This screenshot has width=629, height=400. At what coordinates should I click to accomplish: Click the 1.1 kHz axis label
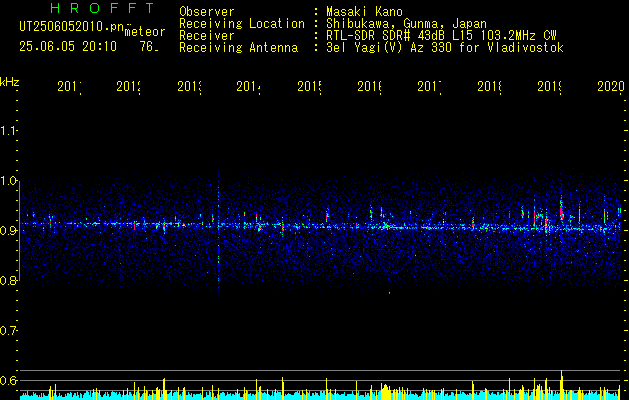pyautogui.click(x=9, y=130)
